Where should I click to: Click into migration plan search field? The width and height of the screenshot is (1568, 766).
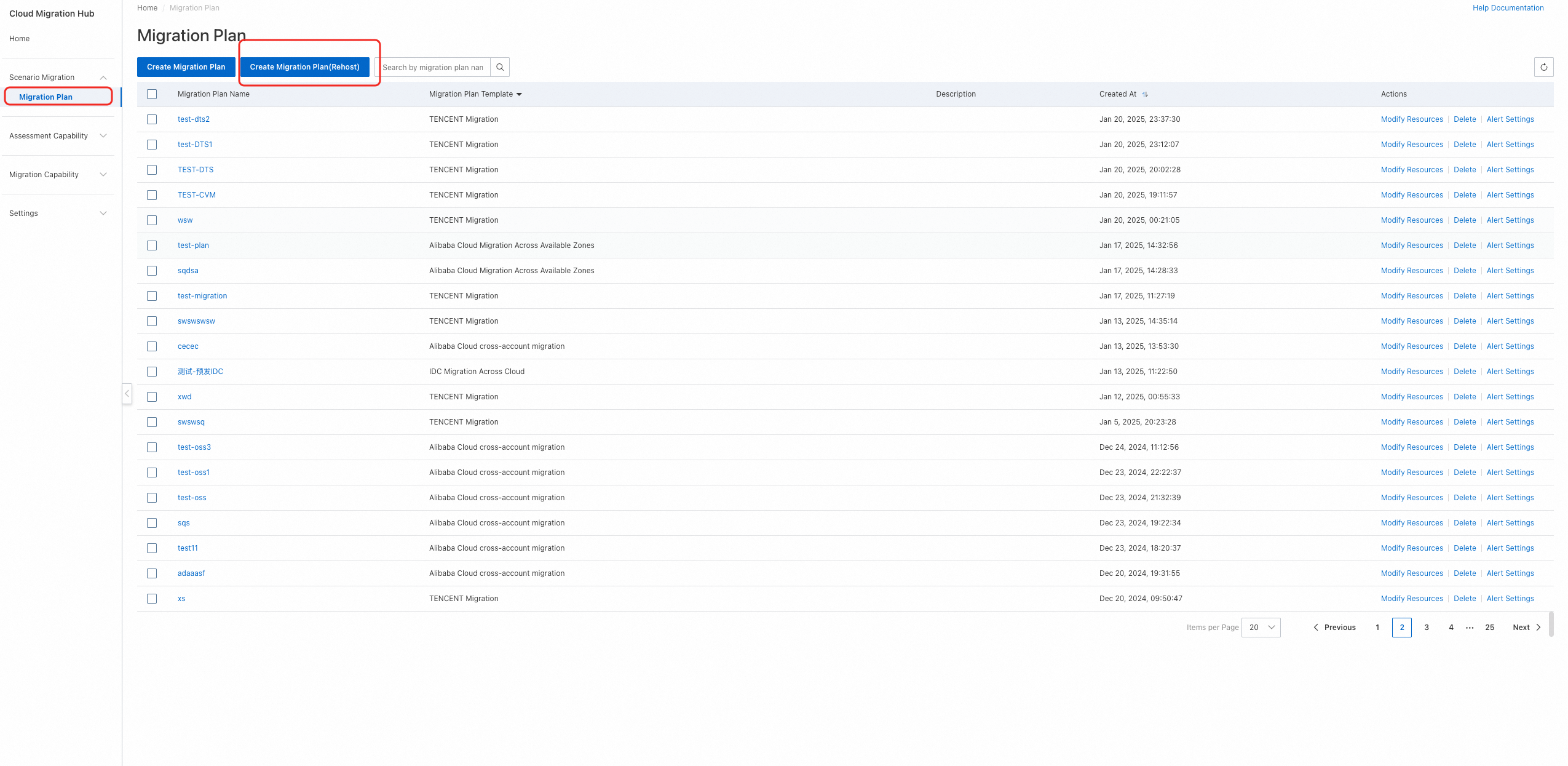pyautogui.click(x=433, y=67)
